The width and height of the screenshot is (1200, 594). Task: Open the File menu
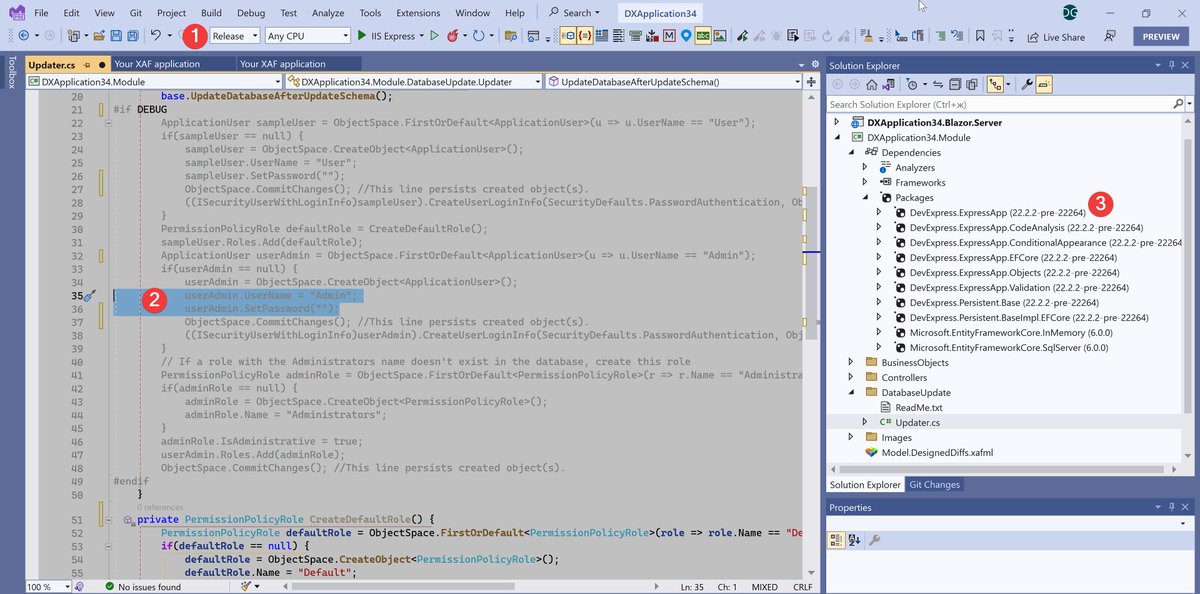pyautogui.click(x=41, y=13)
